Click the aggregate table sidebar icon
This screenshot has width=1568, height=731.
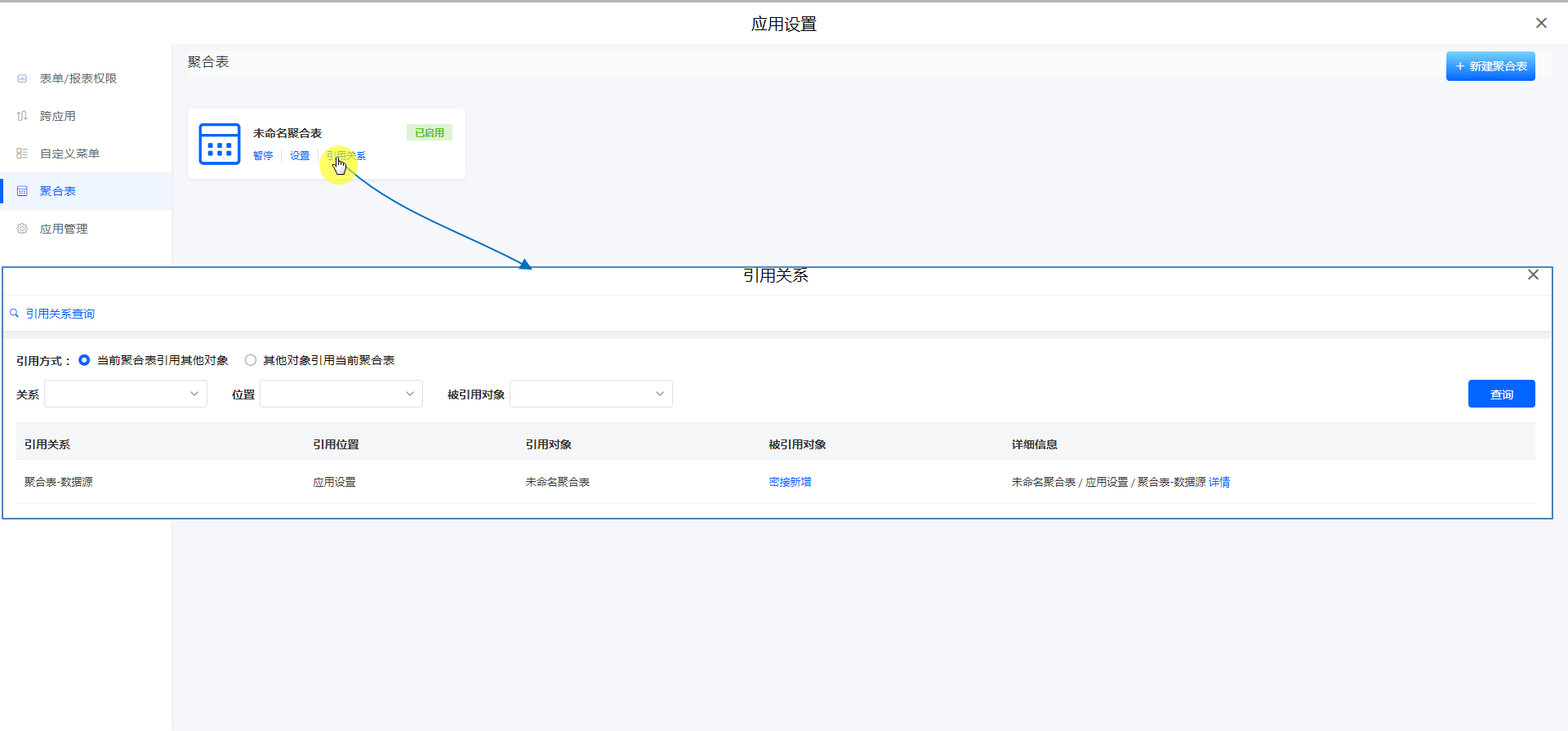(x=22, y=191)
